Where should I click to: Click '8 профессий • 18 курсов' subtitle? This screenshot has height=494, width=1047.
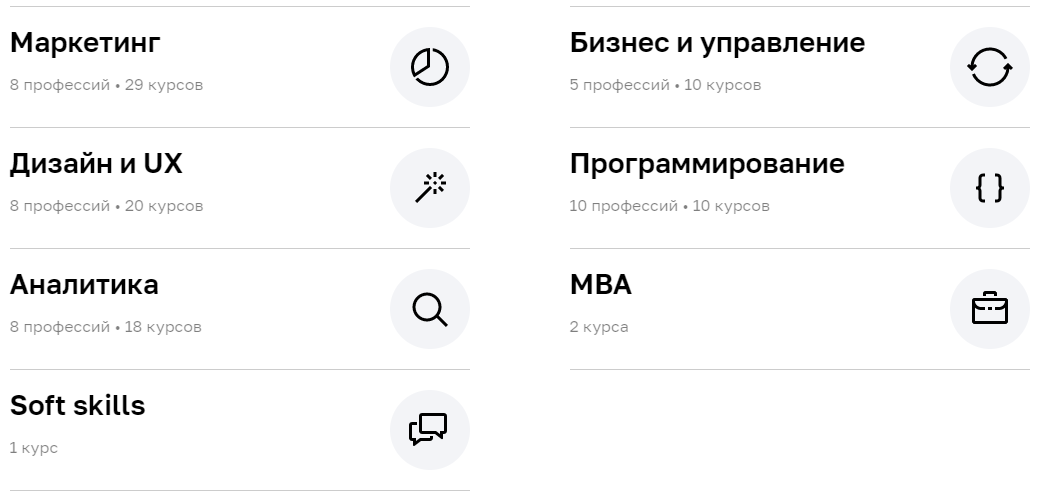[106, 327]
